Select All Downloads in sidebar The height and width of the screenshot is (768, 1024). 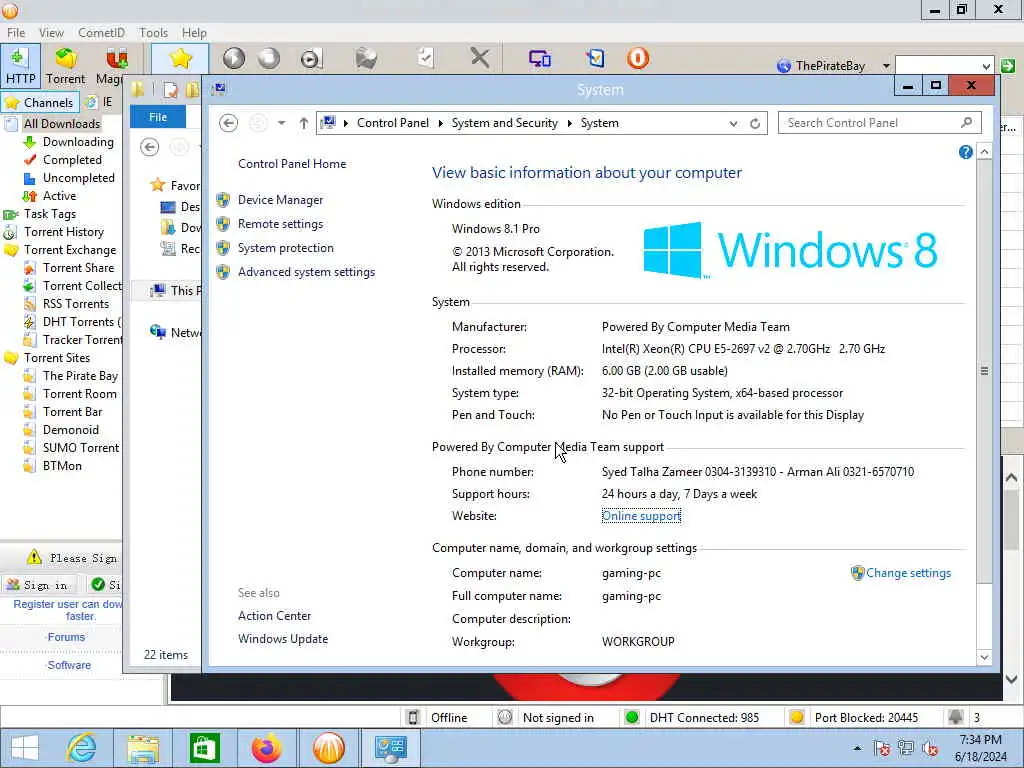[x=61, y=123]
